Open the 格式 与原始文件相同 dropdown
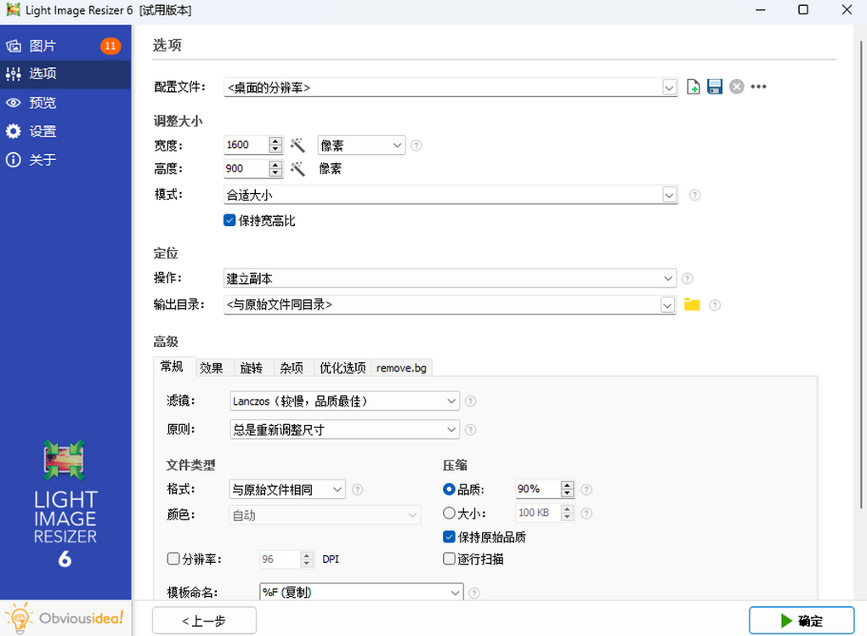This screenshot has width=867, height=636. coord(287,489)
